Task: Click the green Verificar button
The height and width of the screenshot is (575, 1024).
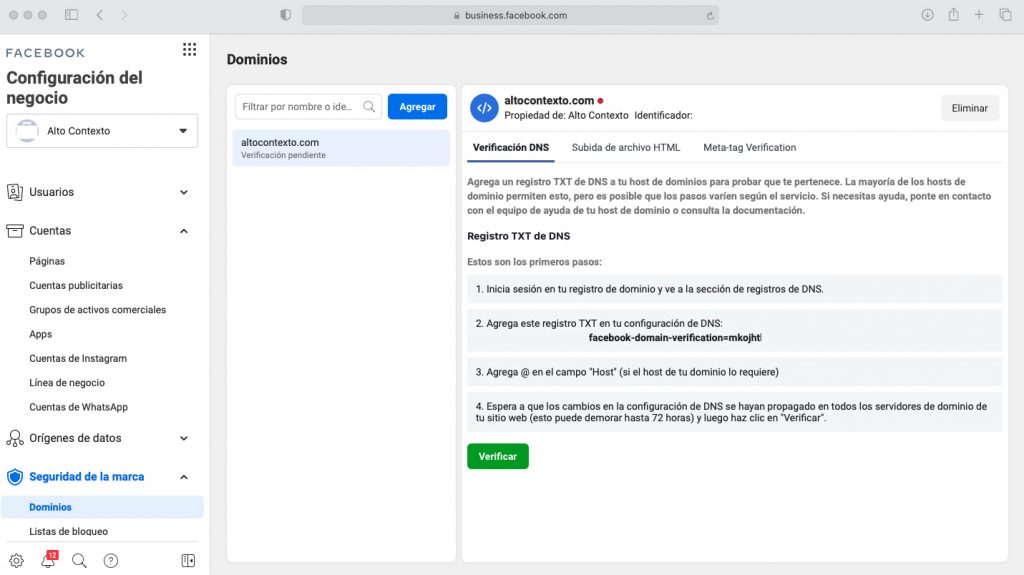Action: click(498, 456)
